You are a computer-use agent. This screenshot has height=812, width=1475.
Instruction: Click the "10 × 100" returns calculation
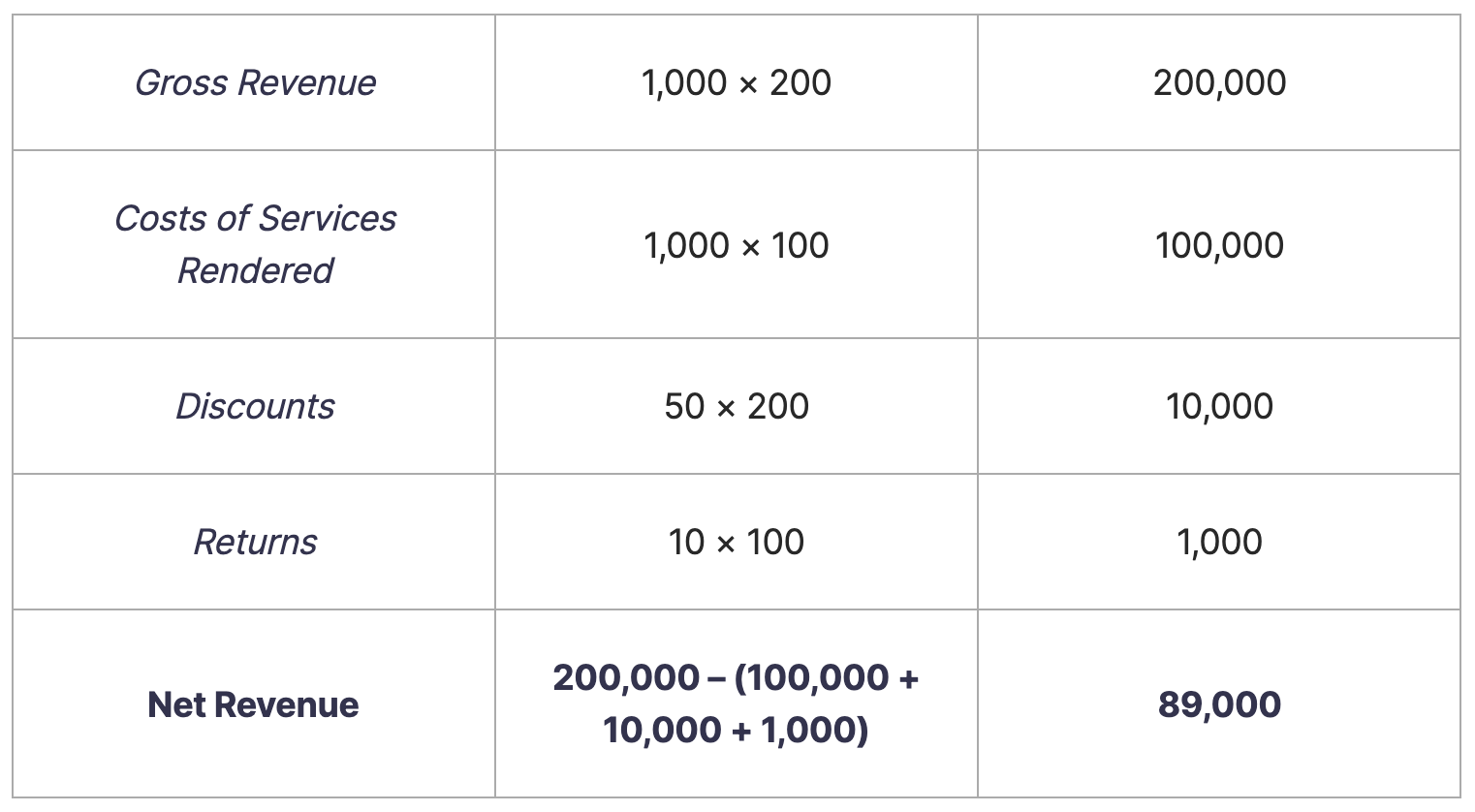coord(736,542)
